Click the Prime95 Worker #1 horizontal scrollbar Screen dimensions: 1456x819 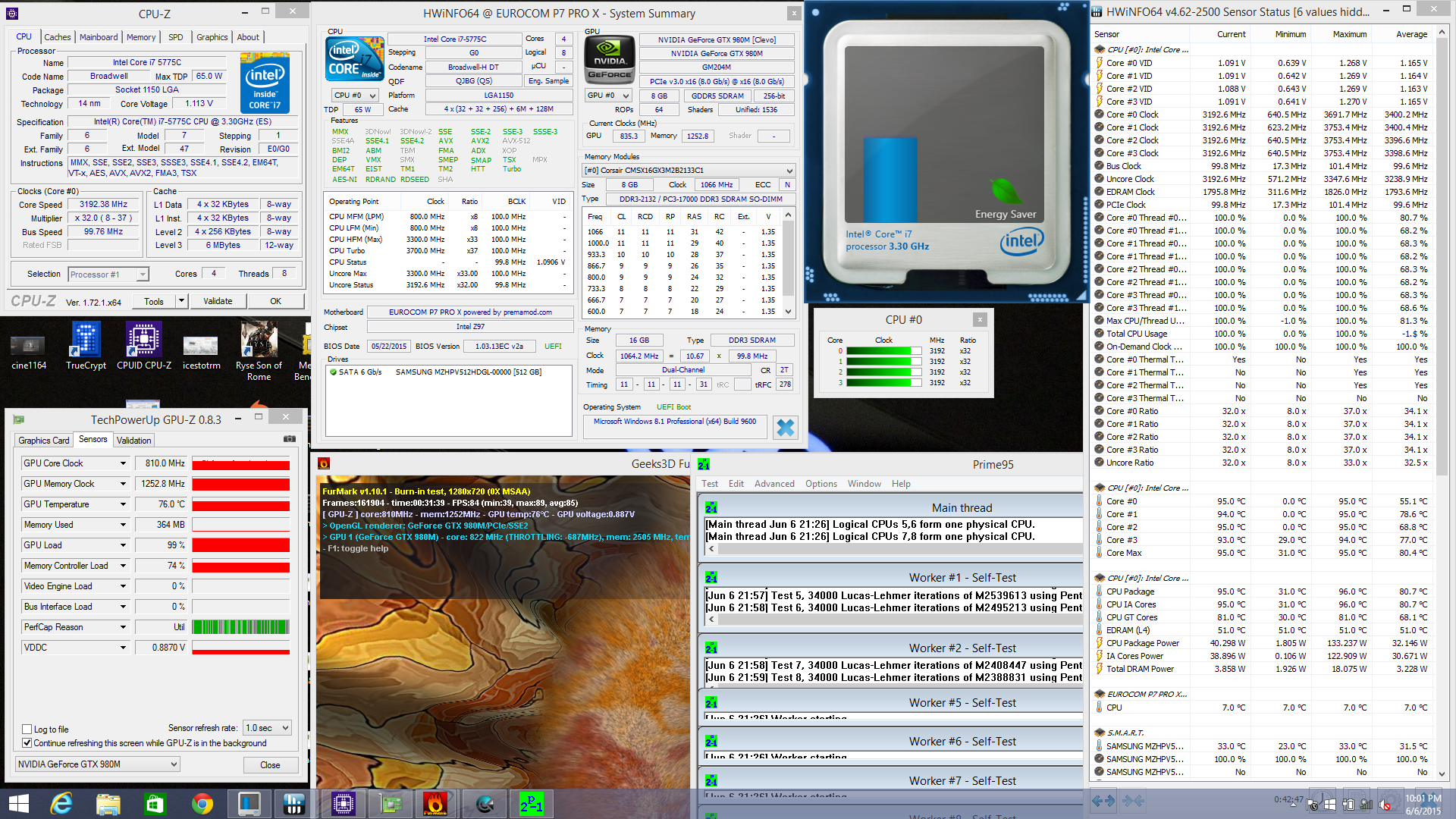coord(895,620)
